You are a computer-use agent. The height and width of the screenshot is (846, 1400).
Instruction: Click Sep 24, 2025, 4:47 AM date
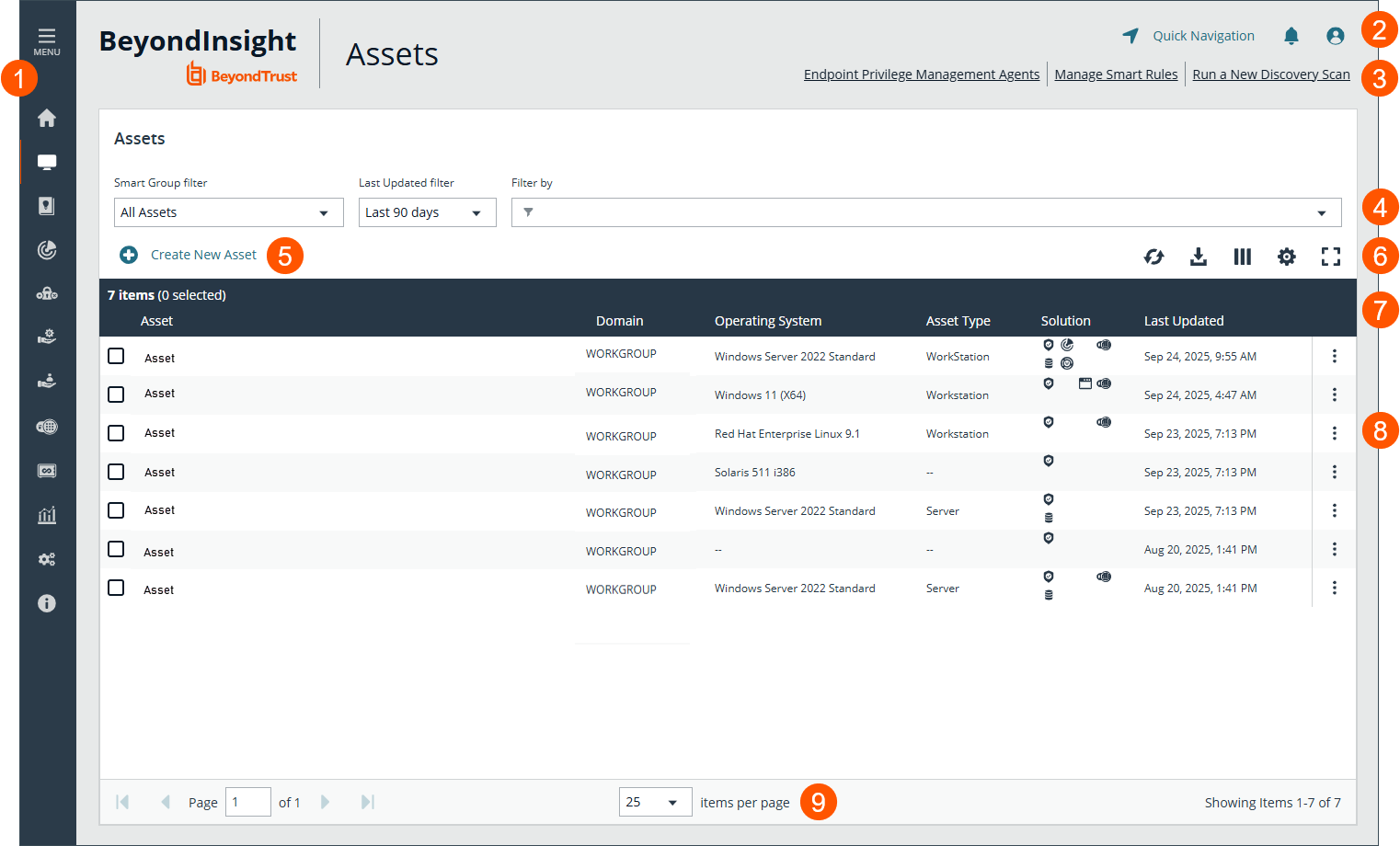pos(1199,395)
